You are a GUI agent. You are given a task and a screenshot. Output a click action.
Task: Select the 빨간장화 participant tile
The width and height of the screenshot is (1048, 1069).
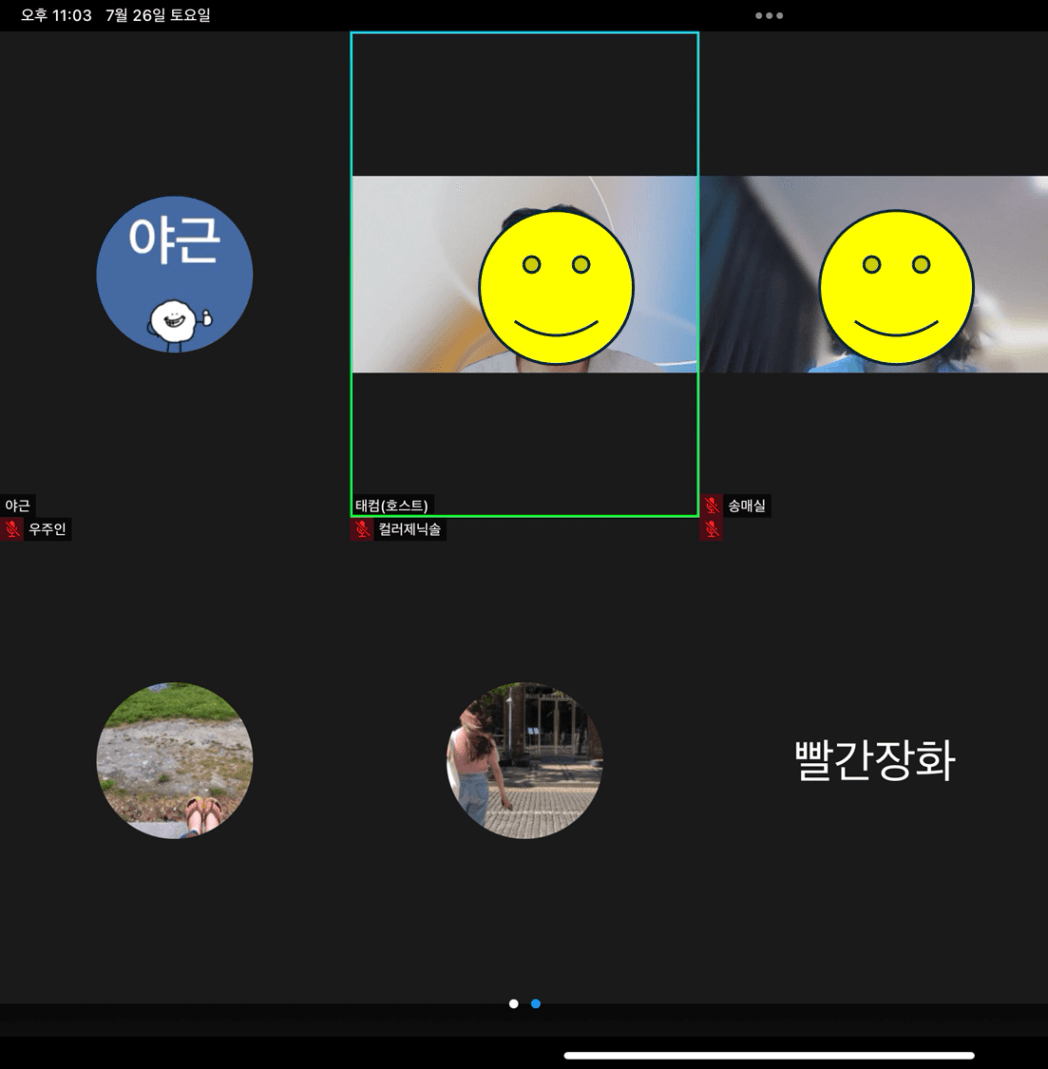(x=874, y=759)
